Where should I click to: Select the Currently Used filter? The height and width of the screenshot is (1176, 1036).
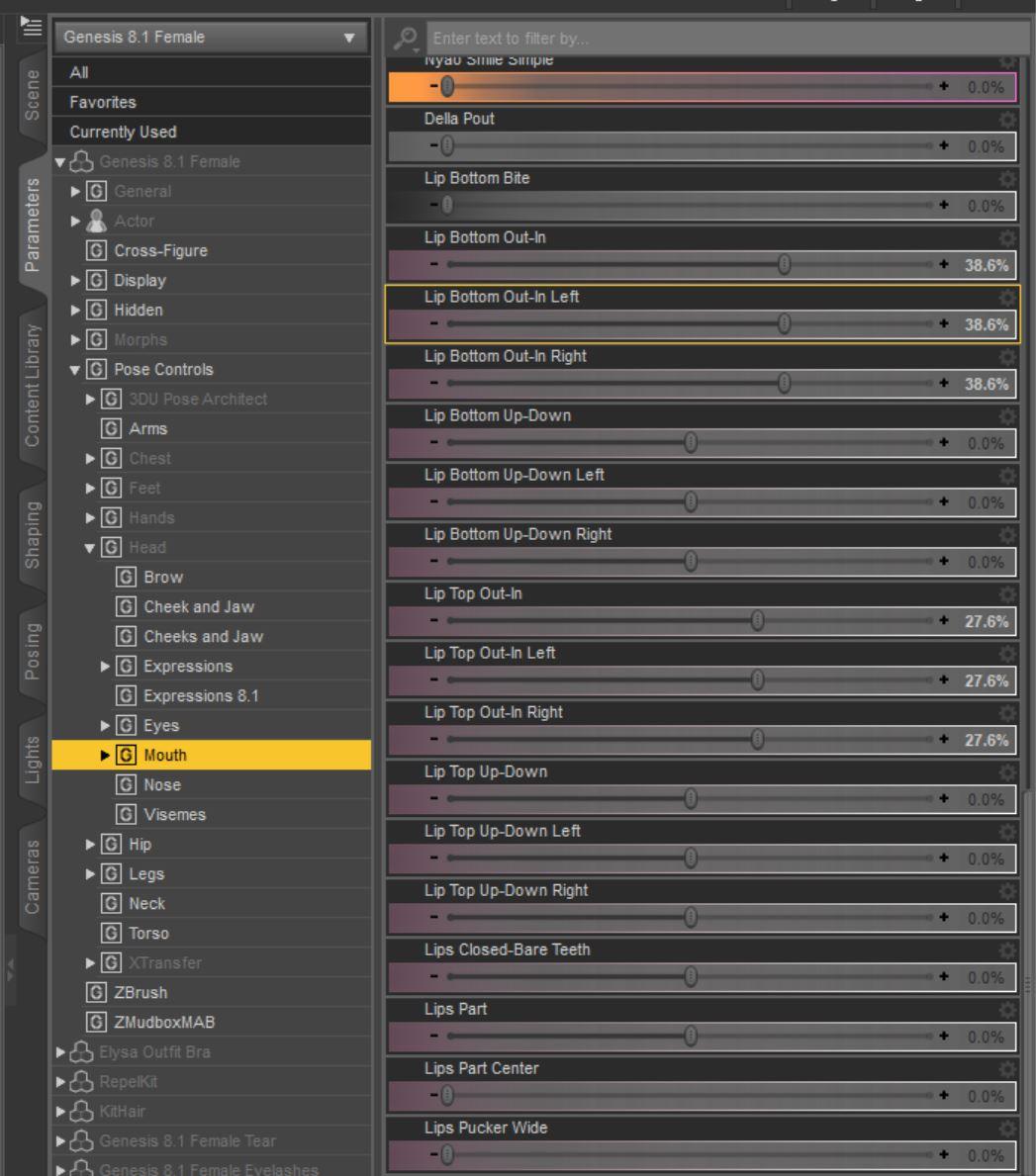[x=212, y=132]
